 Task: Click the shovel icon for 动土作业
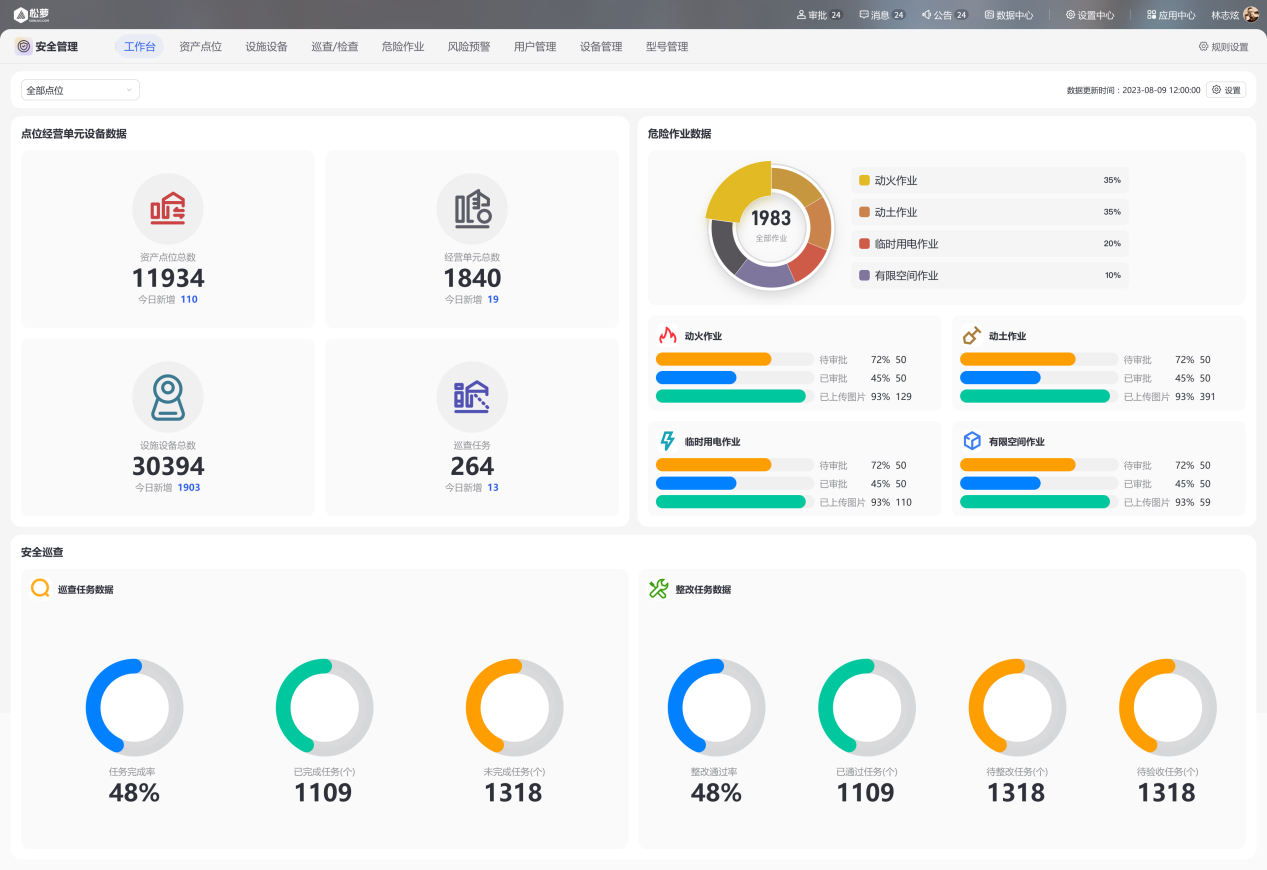[971, 335]
